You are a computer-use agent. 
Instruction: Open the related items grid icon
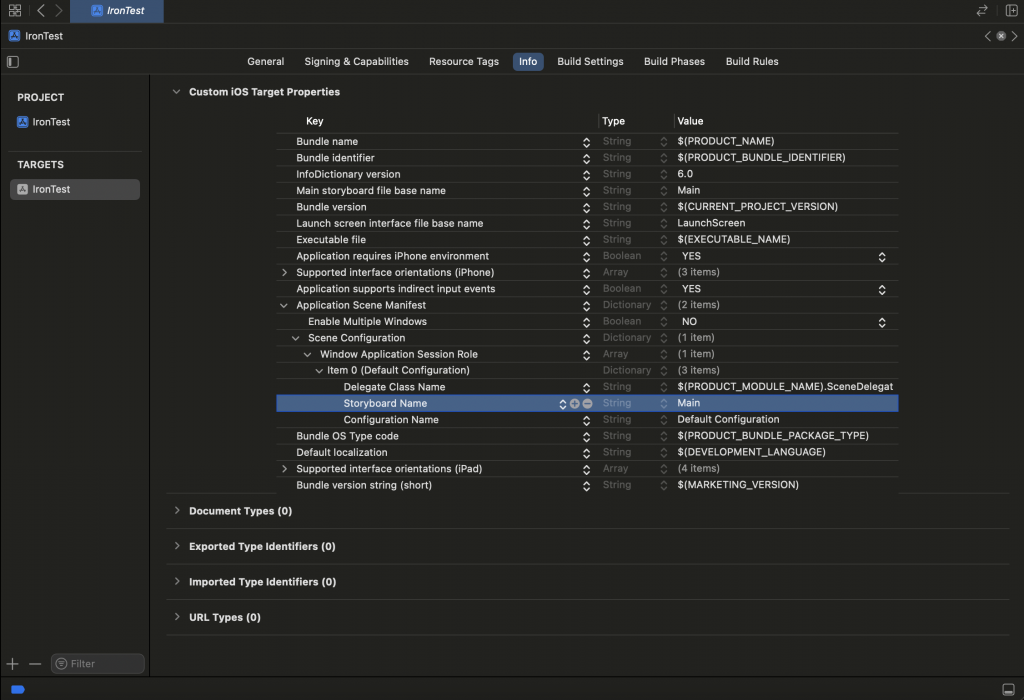tap(14, 10)
